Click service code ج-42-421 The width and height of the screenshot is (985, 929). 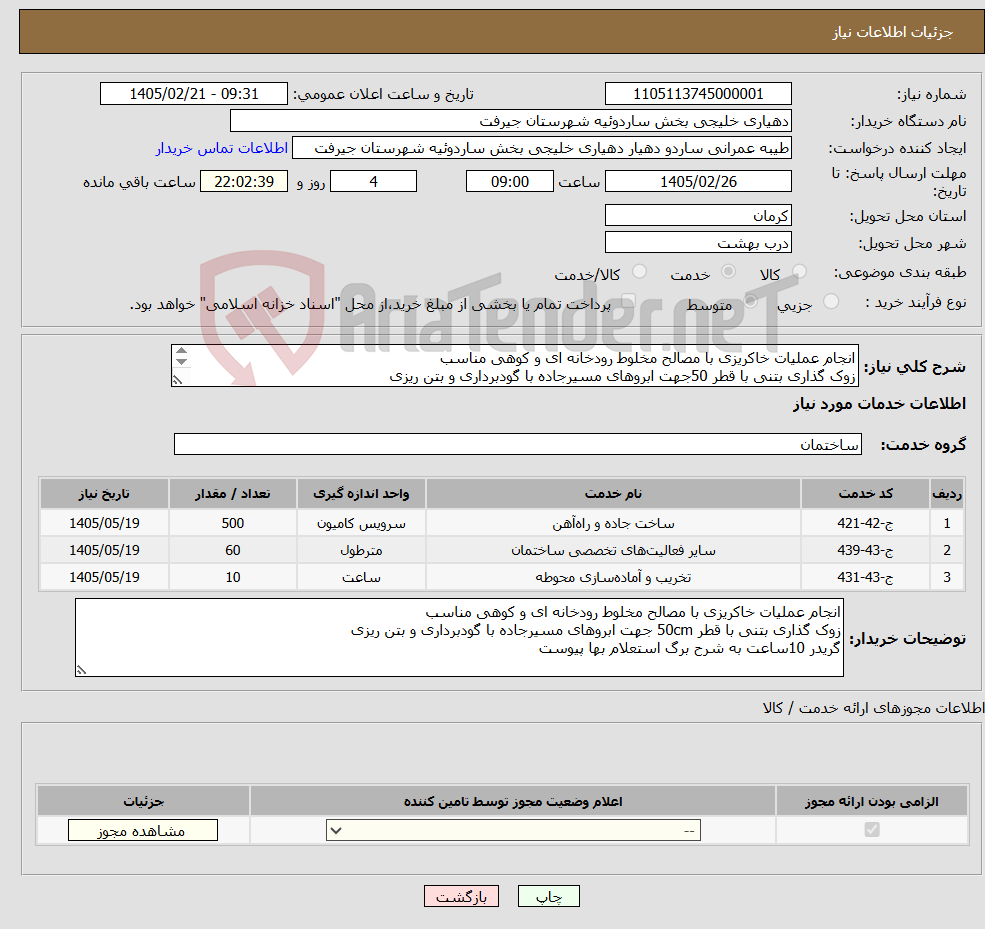(x=865, y=523)
